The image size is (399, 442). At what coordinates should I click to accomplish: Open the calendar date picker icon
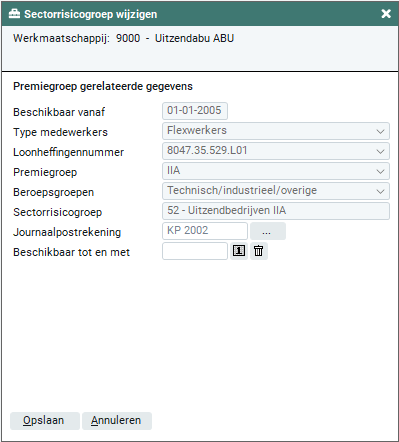(239, 251)
